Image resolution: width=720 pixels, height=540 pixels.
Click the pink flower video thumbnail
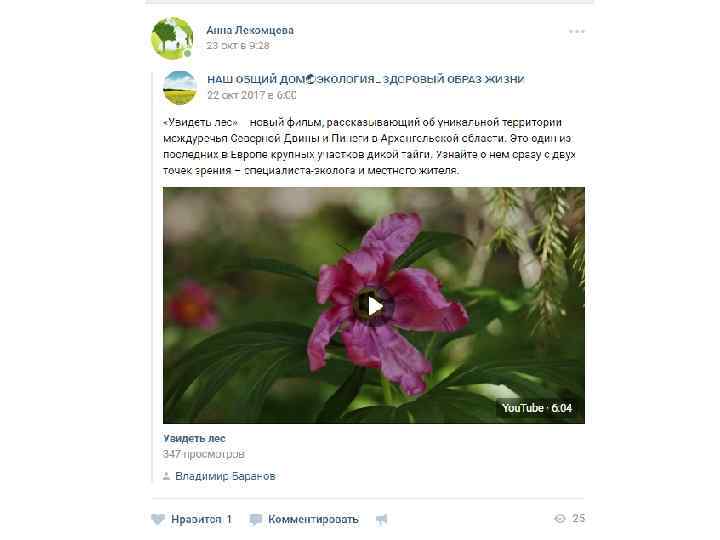[x=374, y=305]
